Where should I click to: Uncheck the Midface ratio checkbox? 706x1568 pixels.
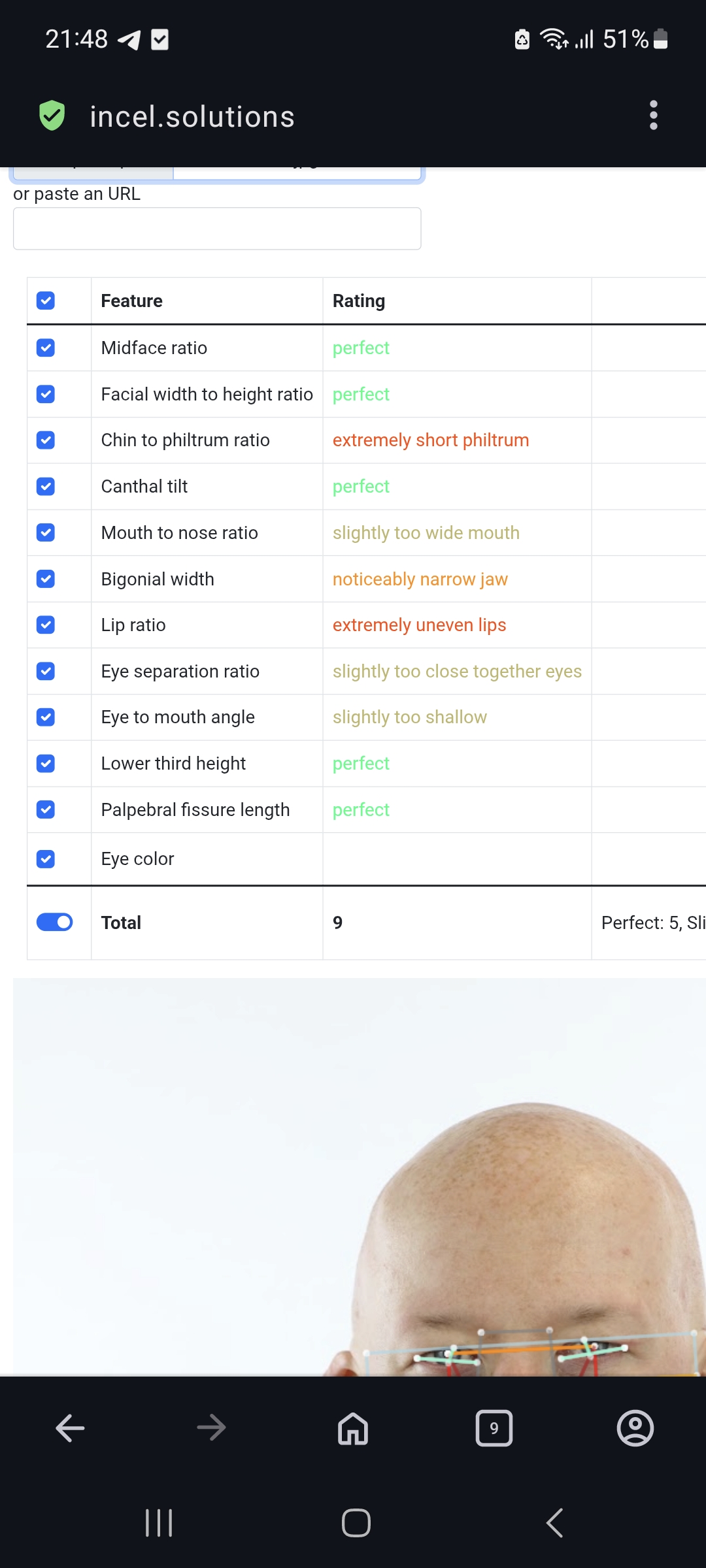click(46, 348)
